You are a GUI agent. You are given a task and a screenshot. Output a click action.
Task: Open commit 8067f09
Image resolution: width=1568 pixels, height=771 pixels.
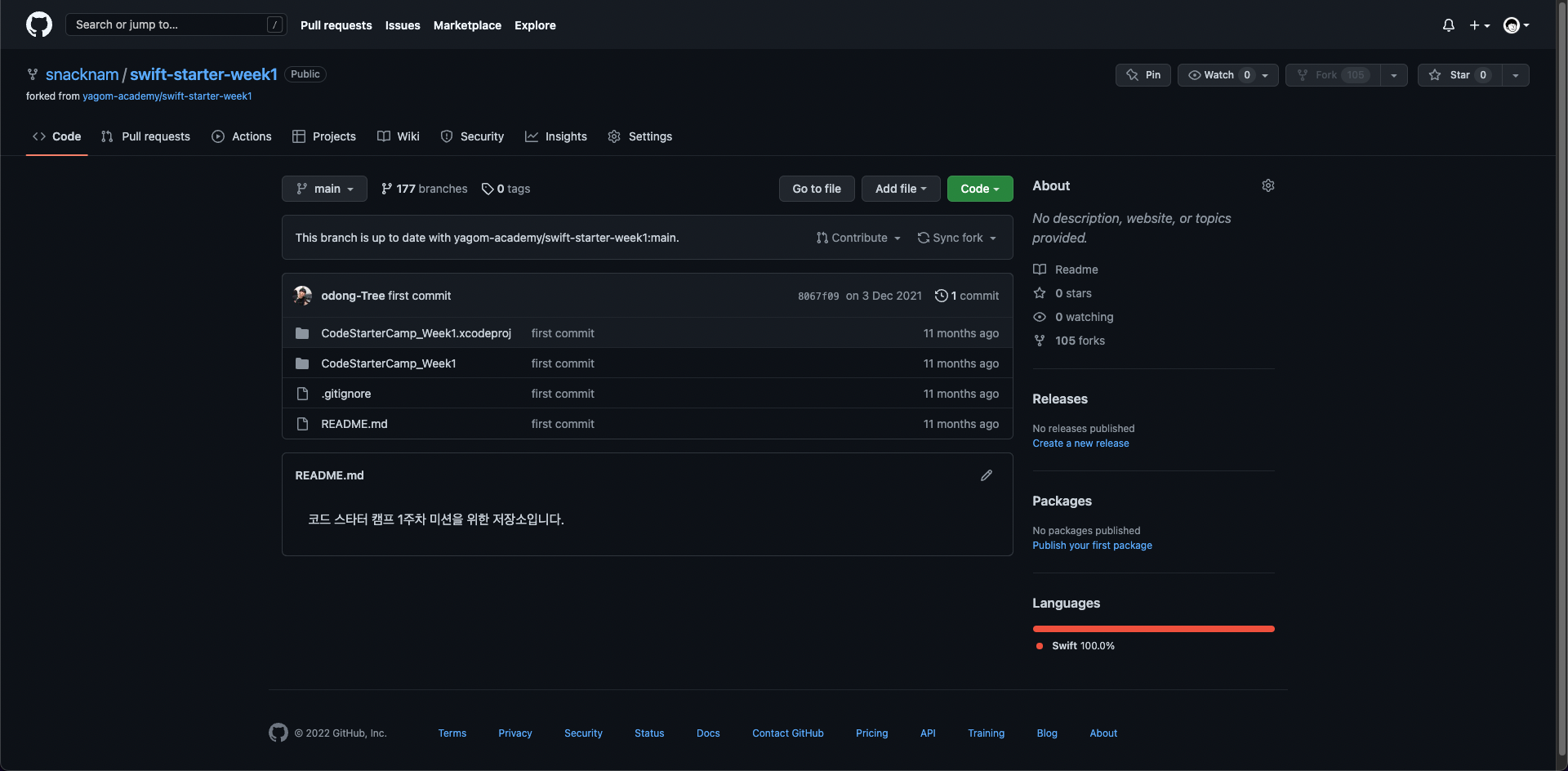(818, 296)
